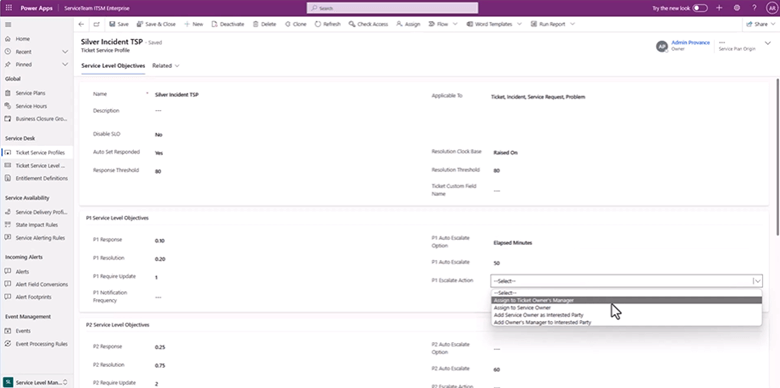Click the Resolution Clock Base value Raised On
780x388 pixels.
[x=505, y=153]
